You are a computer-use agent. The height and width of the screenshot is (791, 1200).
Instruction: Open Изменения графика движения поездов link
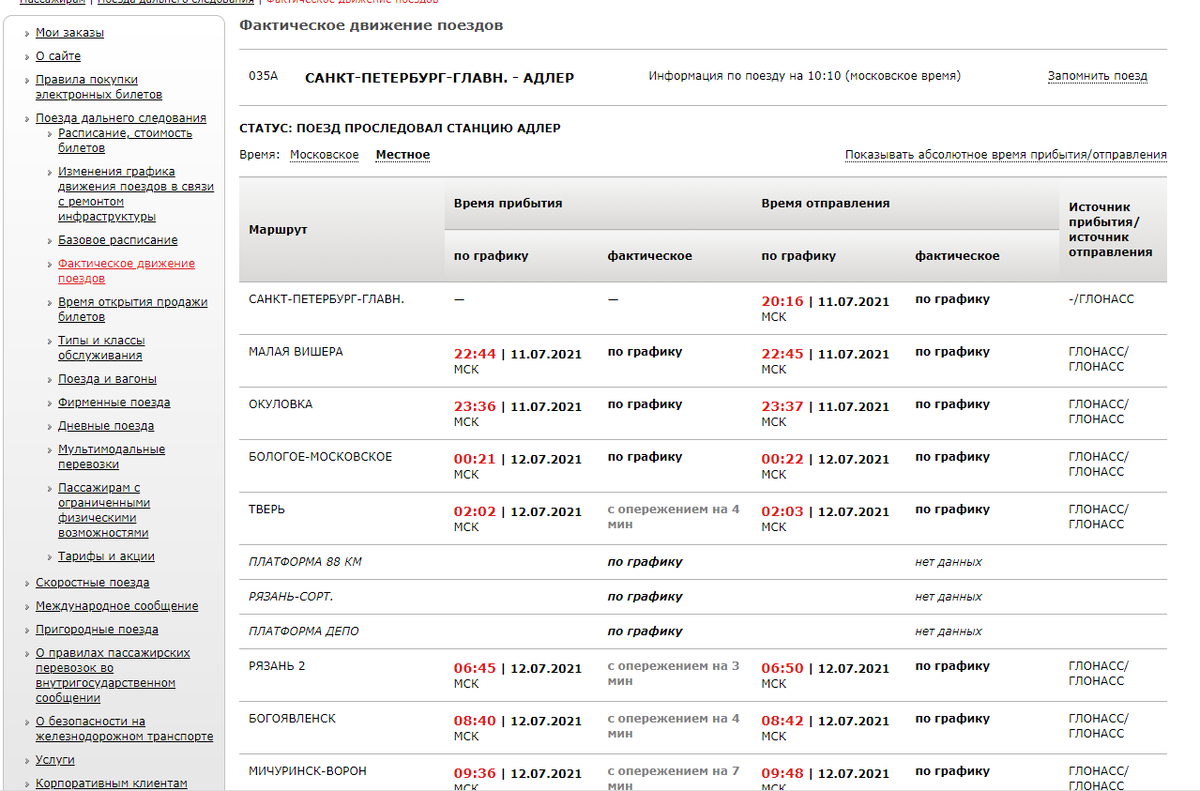135,194
